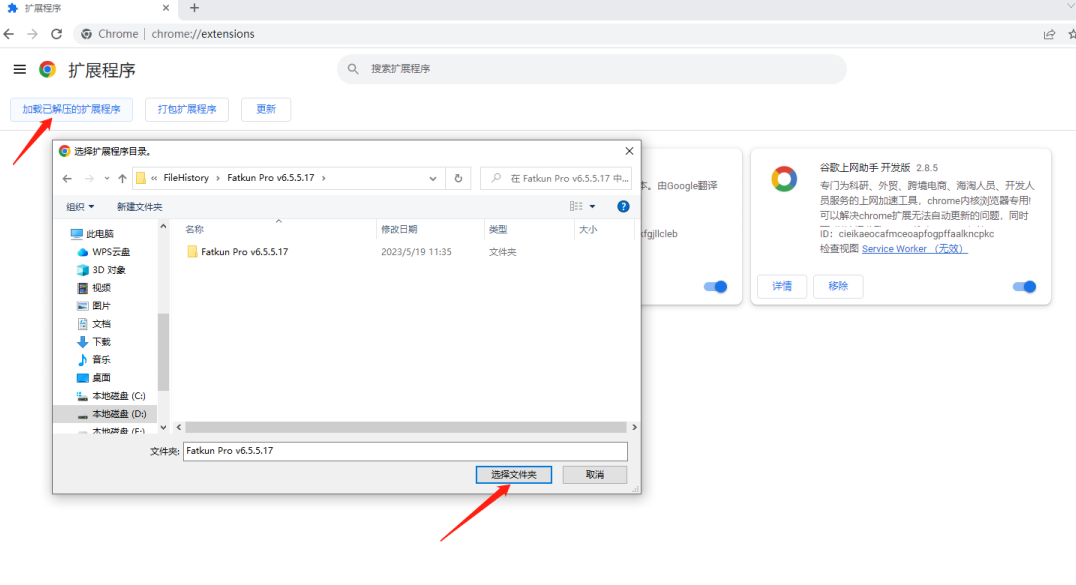
Task: Expand the Fatkun Pro v6.5.5.17 breadcrumb chevron
Action: point(324,178)
